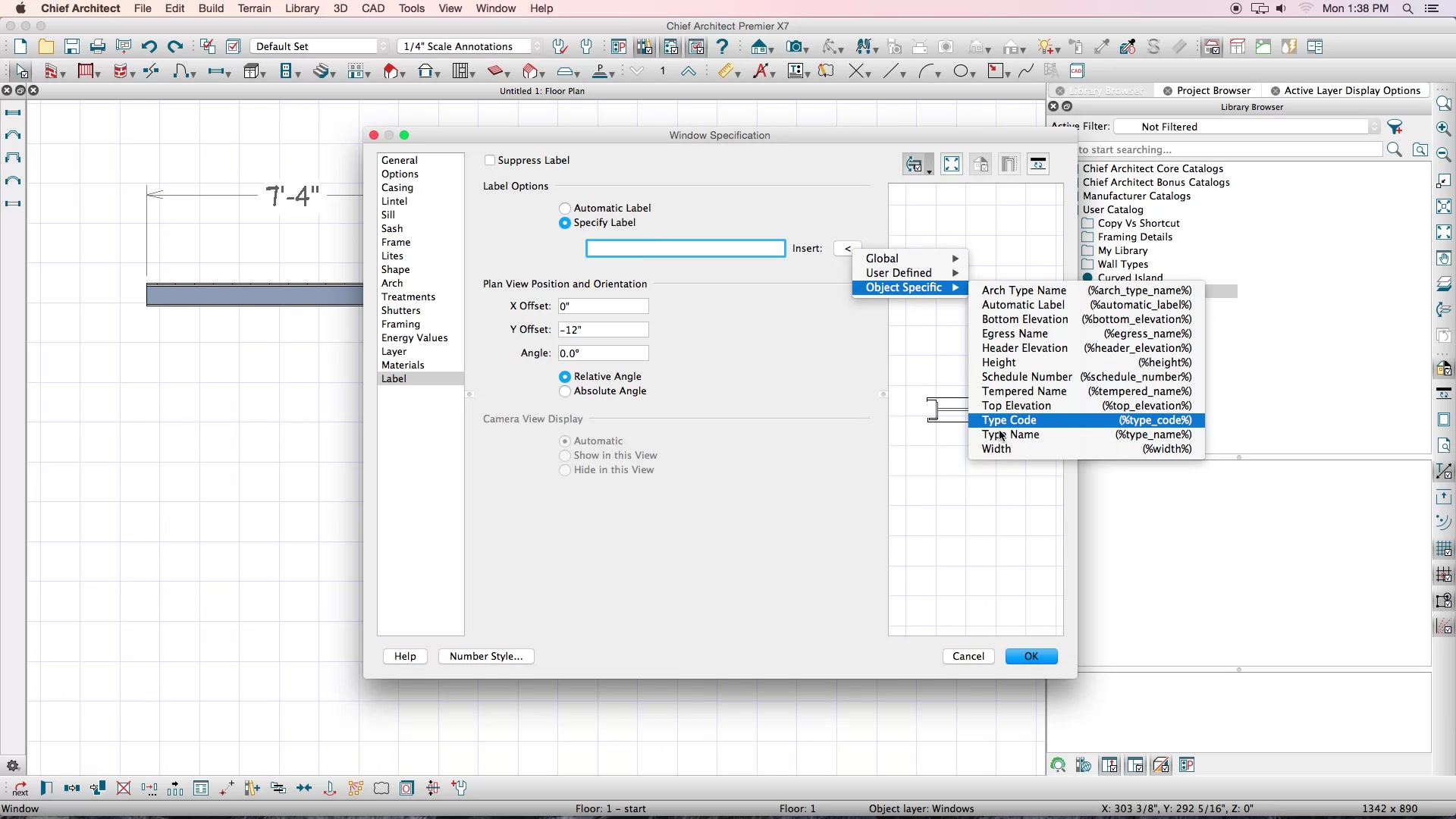The image size is (1456, 819).
Task: Select the Text tool with red A
Action: (x=761, y=71)
